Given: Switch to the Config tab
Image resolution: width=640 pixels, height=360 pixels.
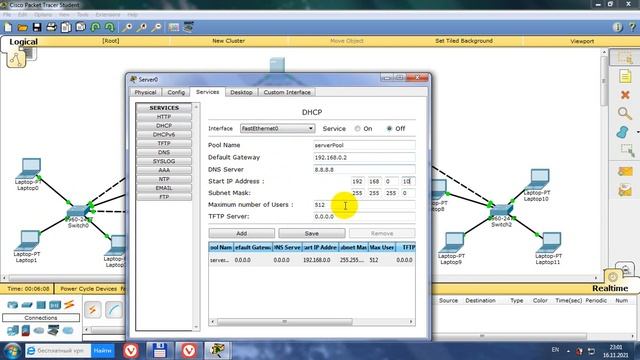Looking at the screenshot, I should 176,92.
